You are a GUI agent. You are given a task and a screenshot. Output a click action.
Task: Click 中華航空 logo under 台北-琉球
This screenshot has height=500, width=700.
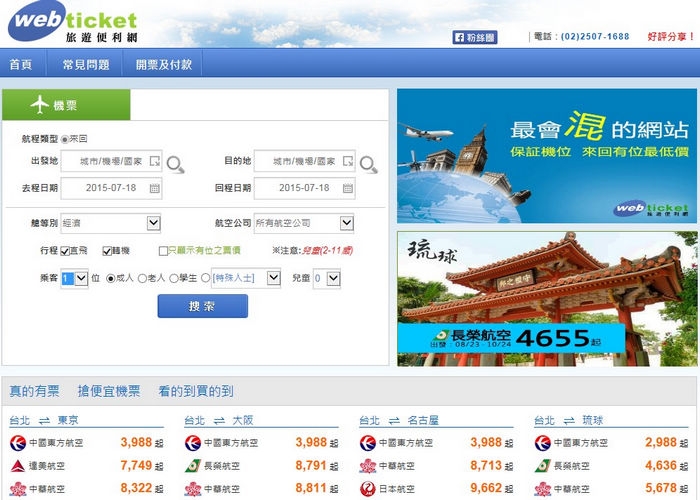[543, 489]
